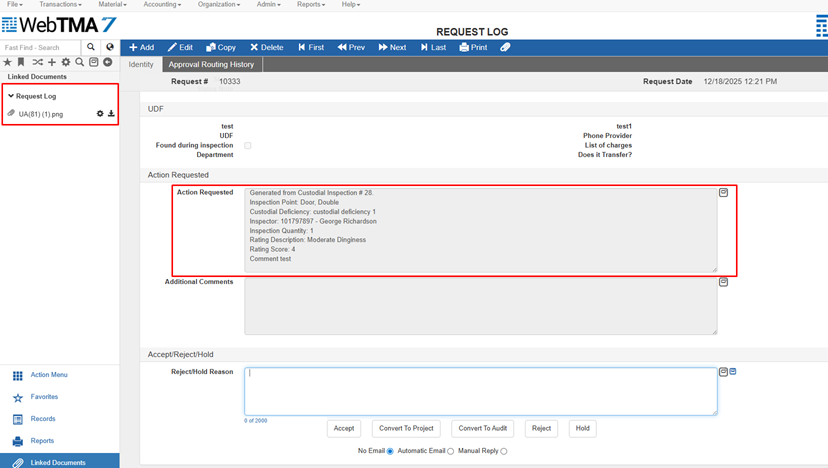Download the UA(81) (1).png linked document

tap(111, 114)
